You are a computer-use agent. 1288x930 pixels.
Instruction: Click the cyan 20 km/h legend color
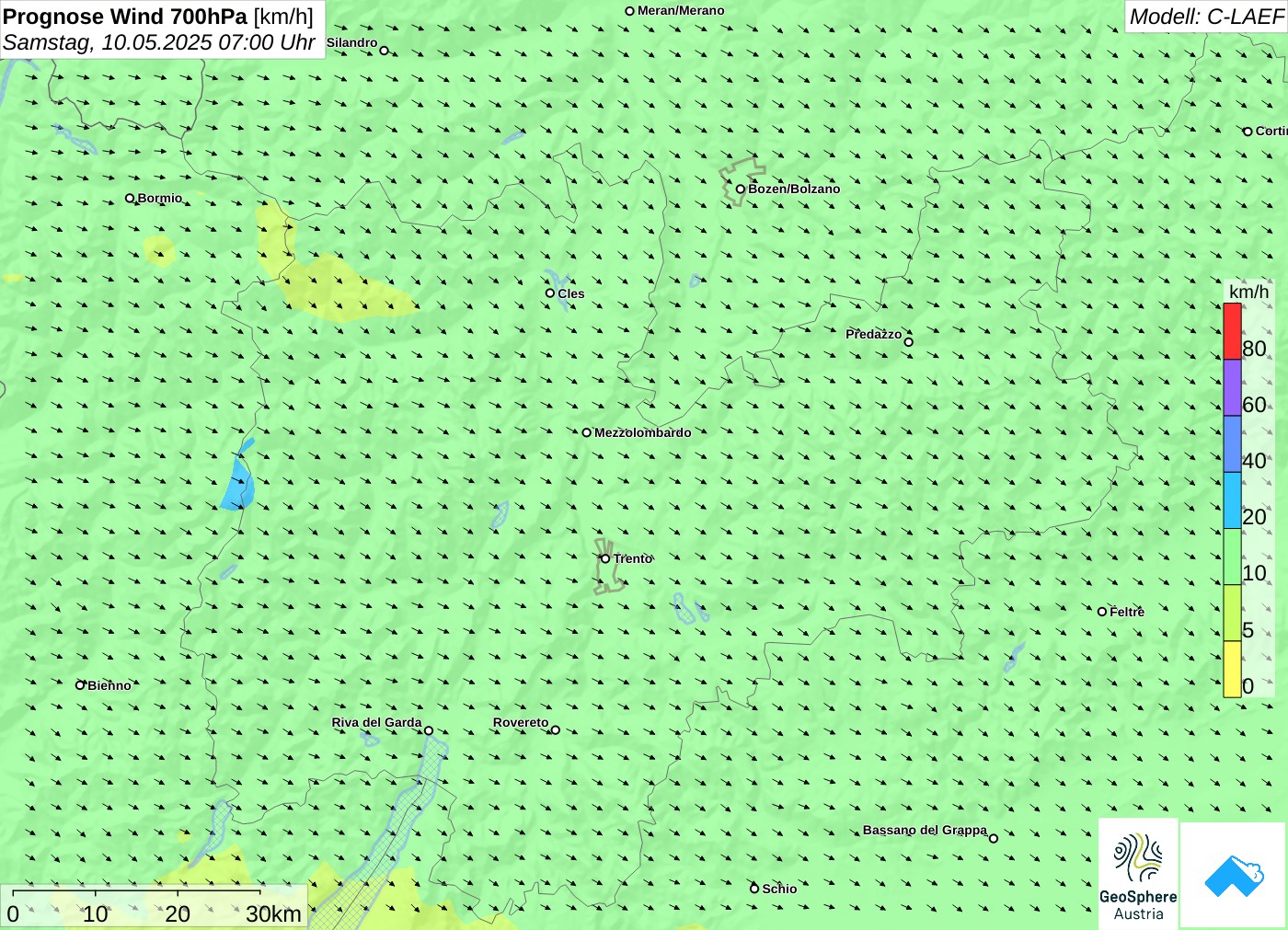click(1232, 500)
